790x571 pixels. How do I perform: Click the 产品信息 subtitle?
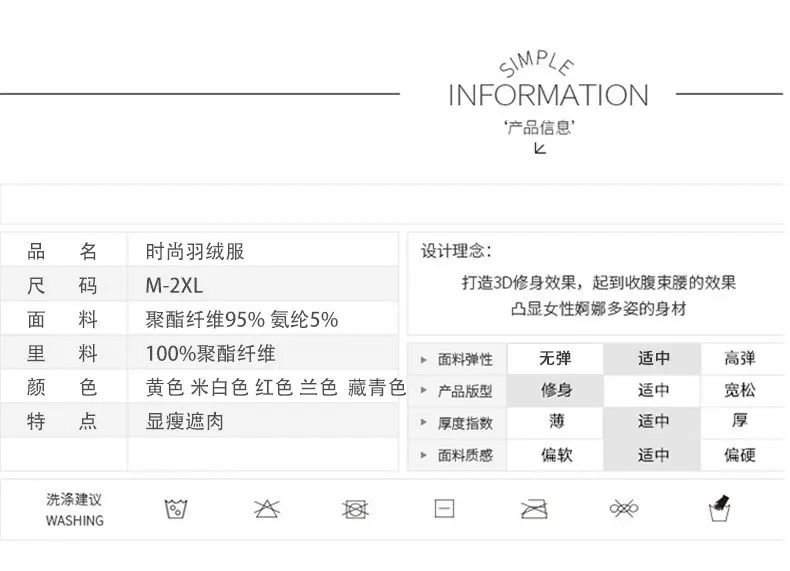tap(539, 128)
